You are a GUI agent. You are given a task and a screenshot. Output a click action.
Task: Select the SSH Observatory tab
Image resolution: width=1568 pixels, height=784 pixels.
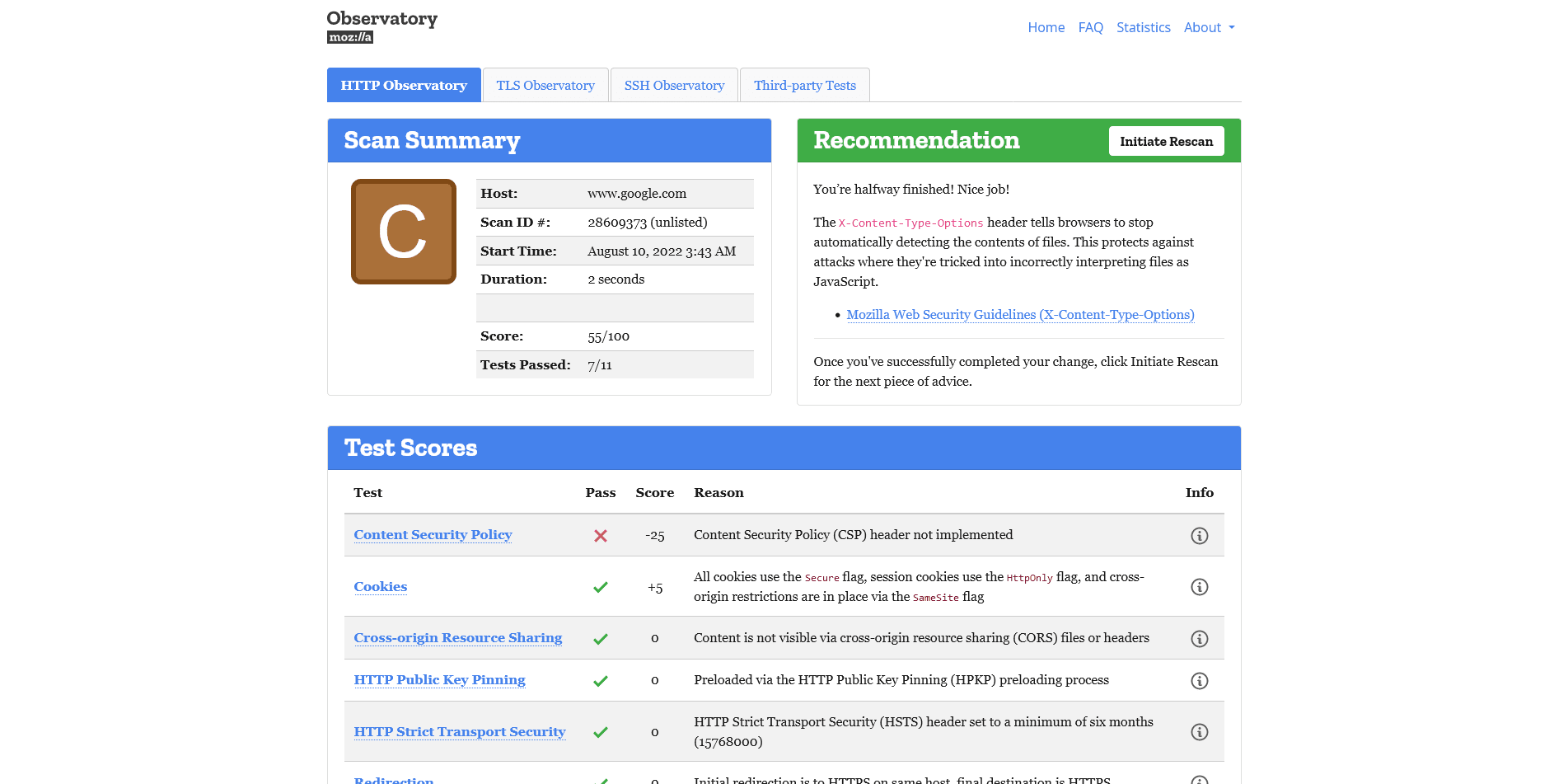point(674,85)
